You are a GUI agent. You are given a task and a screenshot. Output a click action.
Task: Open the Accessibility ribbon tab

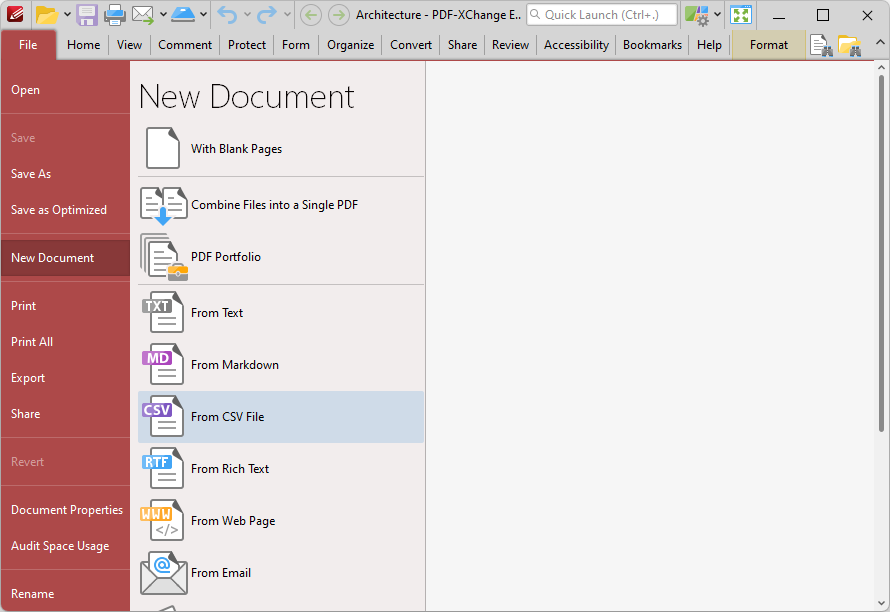[576, 45]
